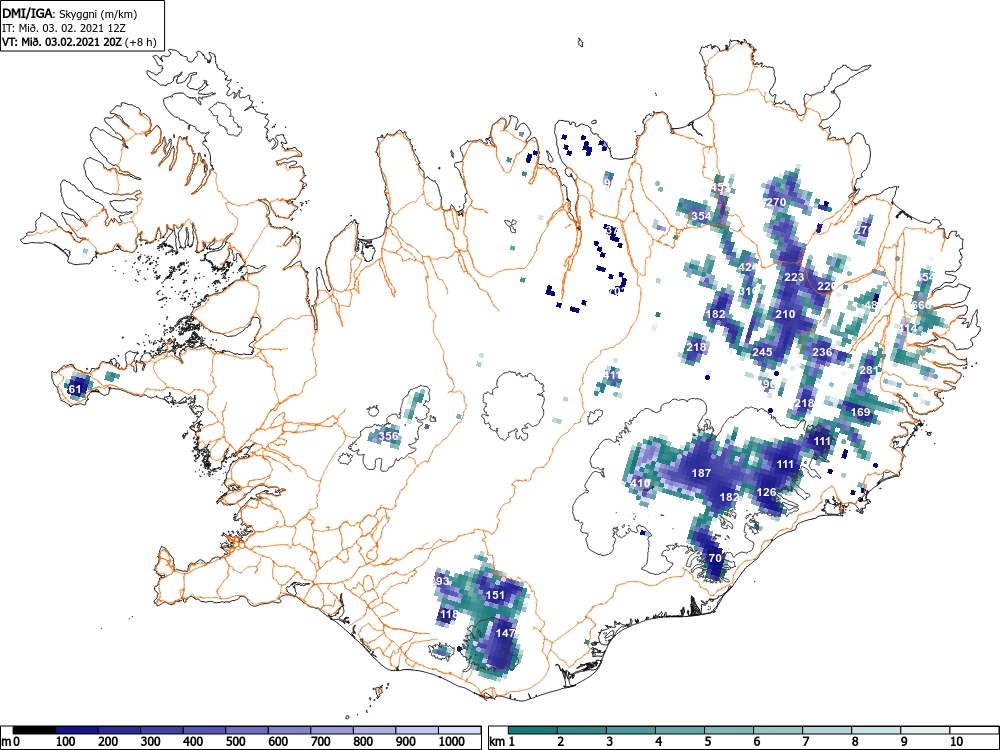Image resolution: width=1000 pixels, height=750 pixels.
Task: Click the 5–6 km teal legend swatch
Action: (729, 730)
